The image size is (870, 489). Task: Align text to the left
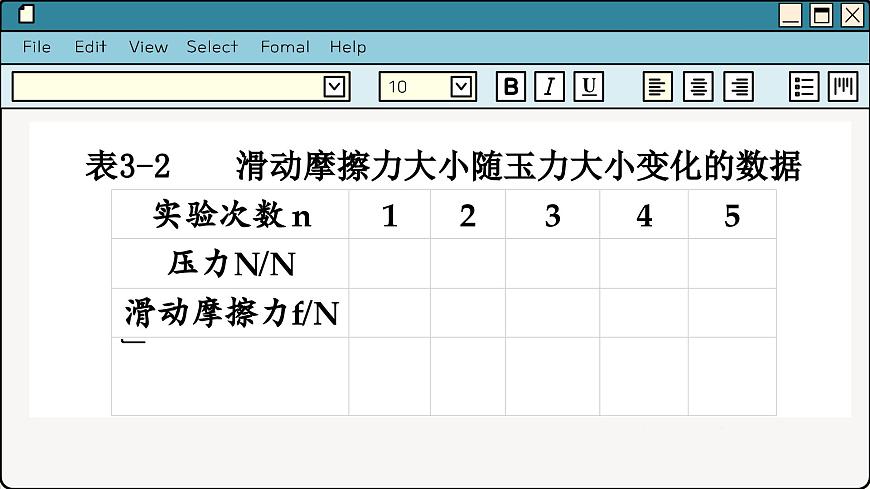(x=657, y=87)
